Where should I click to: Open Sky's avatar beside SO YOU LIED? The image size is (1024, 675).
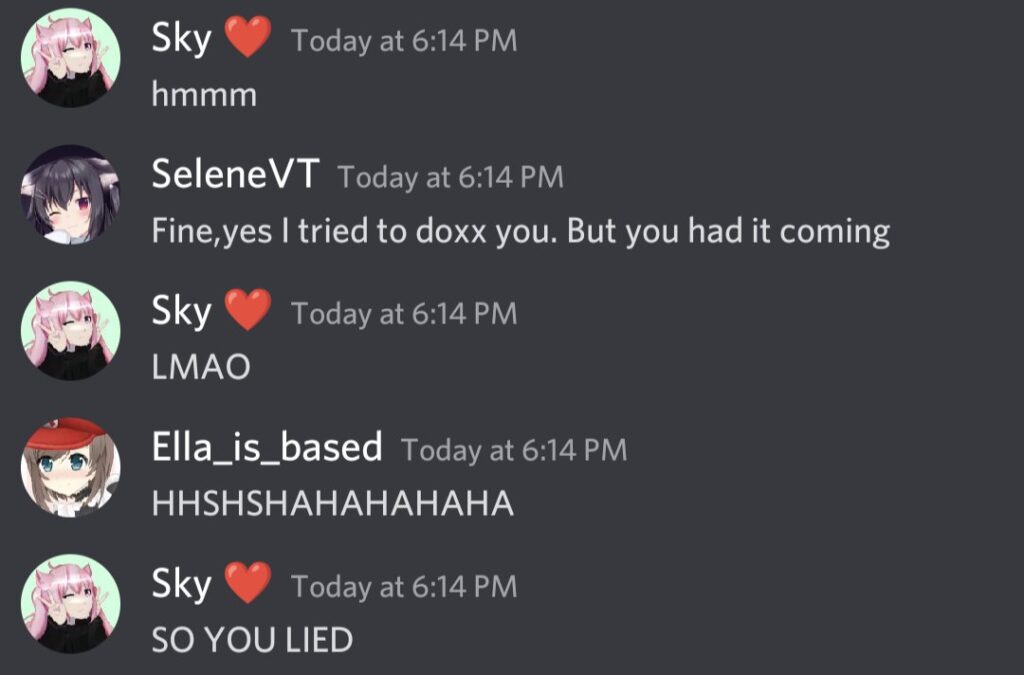[71, 604]
